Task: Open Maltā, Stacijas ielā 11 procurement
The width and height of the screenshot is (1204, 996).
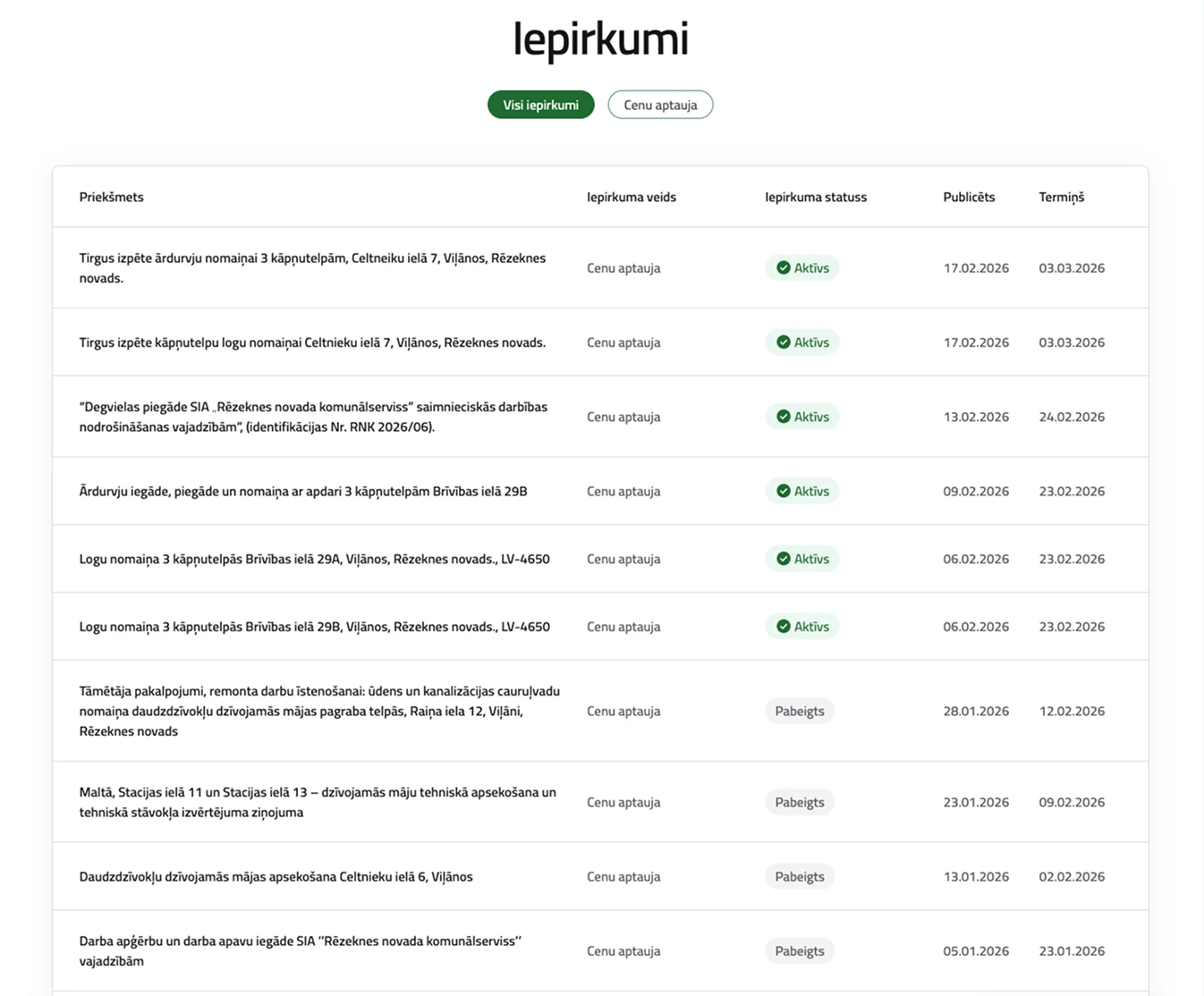Action: [317, 802]
